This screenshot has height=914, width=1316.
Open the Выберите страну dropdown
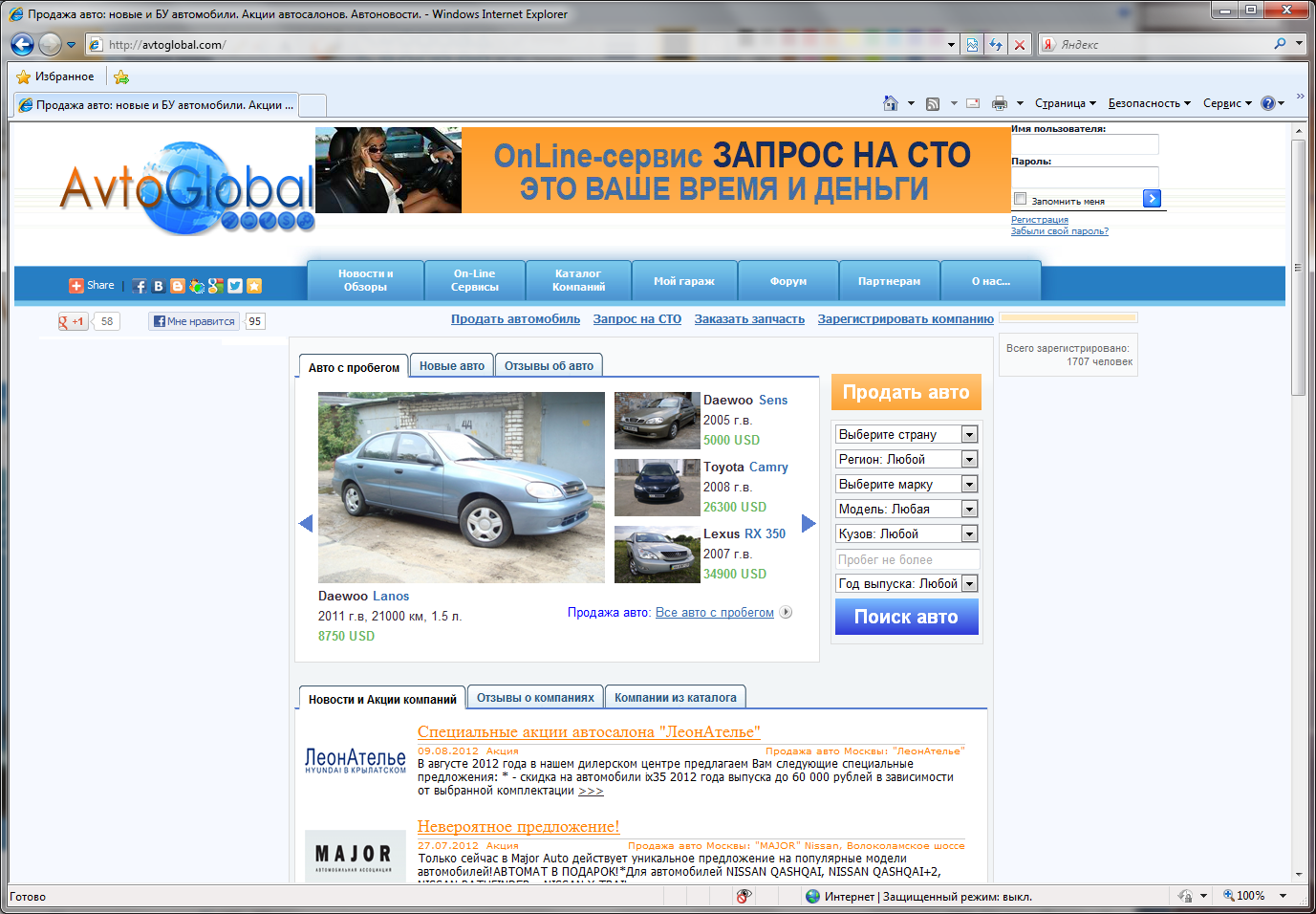coord(906,434)
